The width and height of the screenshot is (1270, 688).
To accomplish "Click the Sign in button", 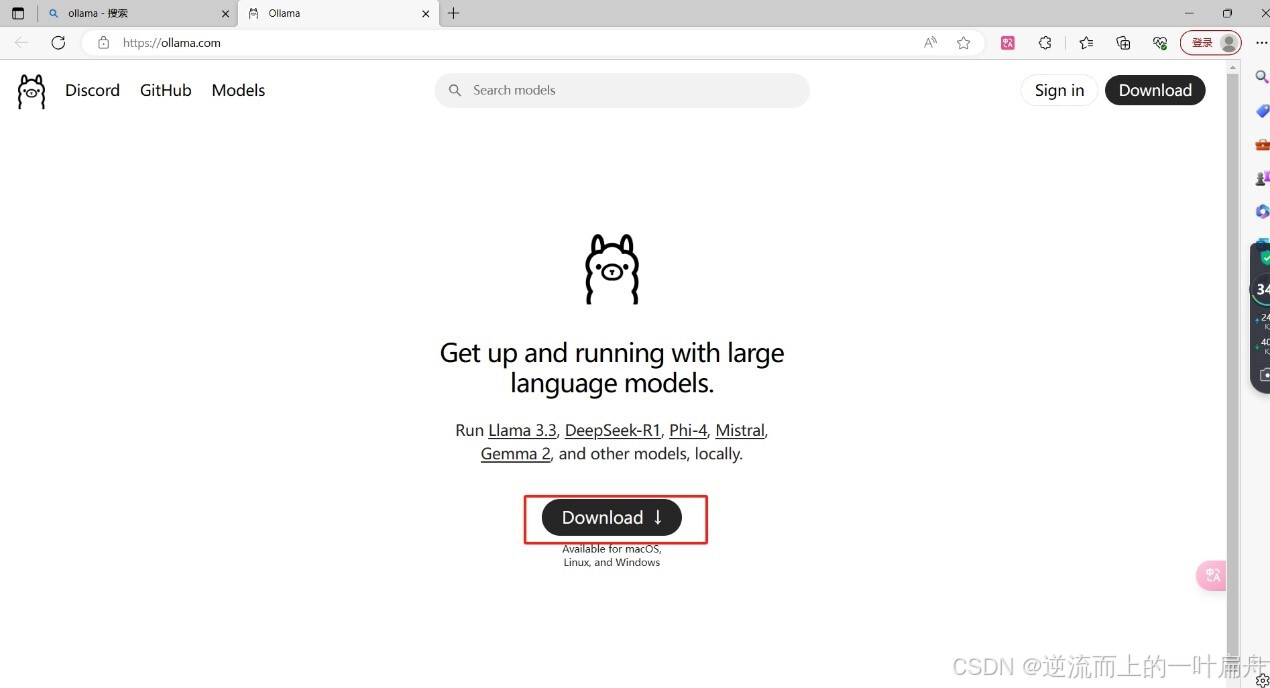I will pyautogui.click(x=1059, y=90).
